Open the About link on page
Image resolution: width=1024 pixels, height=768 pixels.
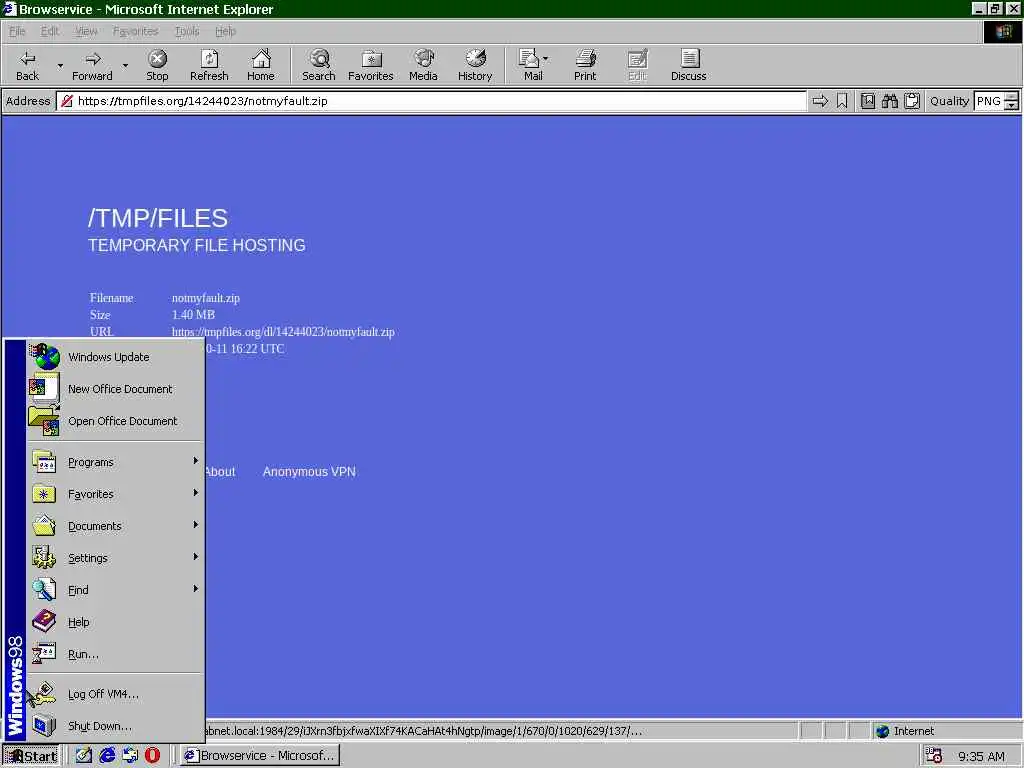(220, 472)
